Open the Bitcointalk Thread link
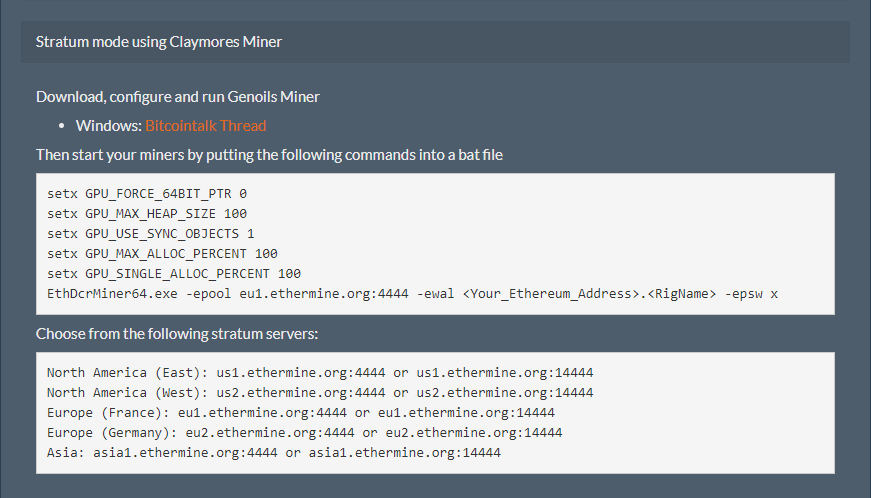The width and height of the screenshot is (871, 498). coord(206,125)
